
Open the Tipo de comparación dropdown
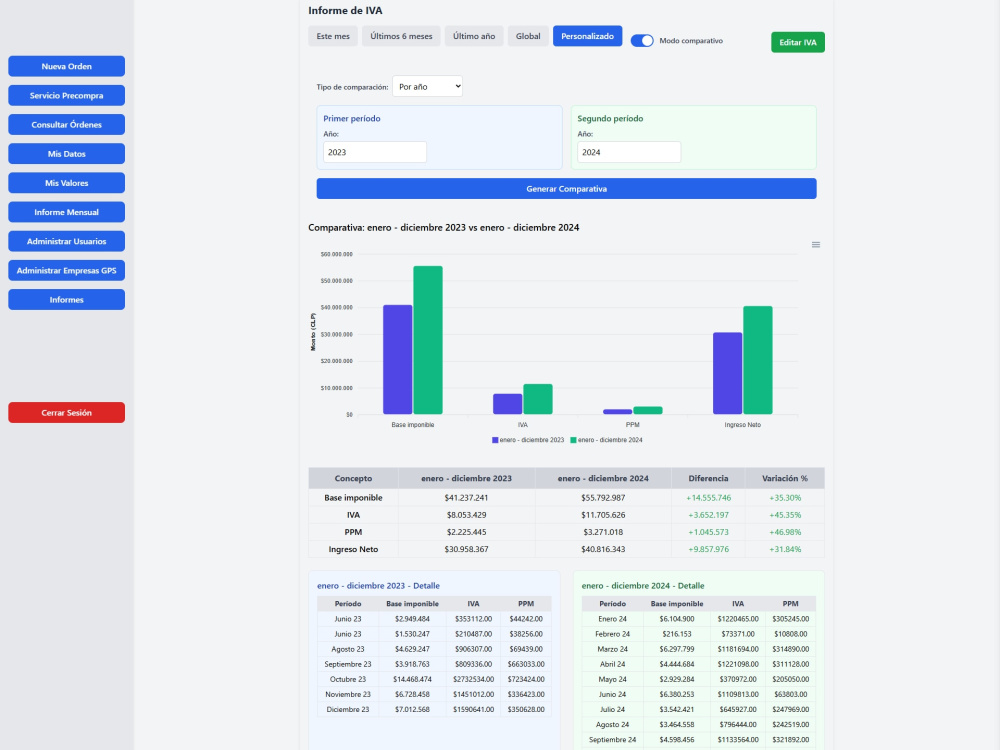click(x=427, y=87)
